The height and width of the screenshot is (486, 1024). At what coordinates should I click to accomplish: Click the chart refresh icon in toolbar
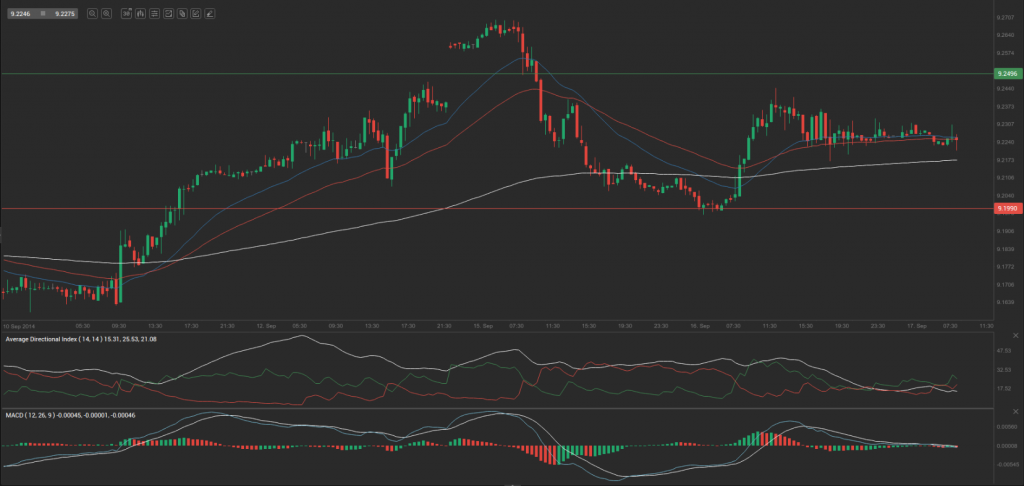[170, 14]
